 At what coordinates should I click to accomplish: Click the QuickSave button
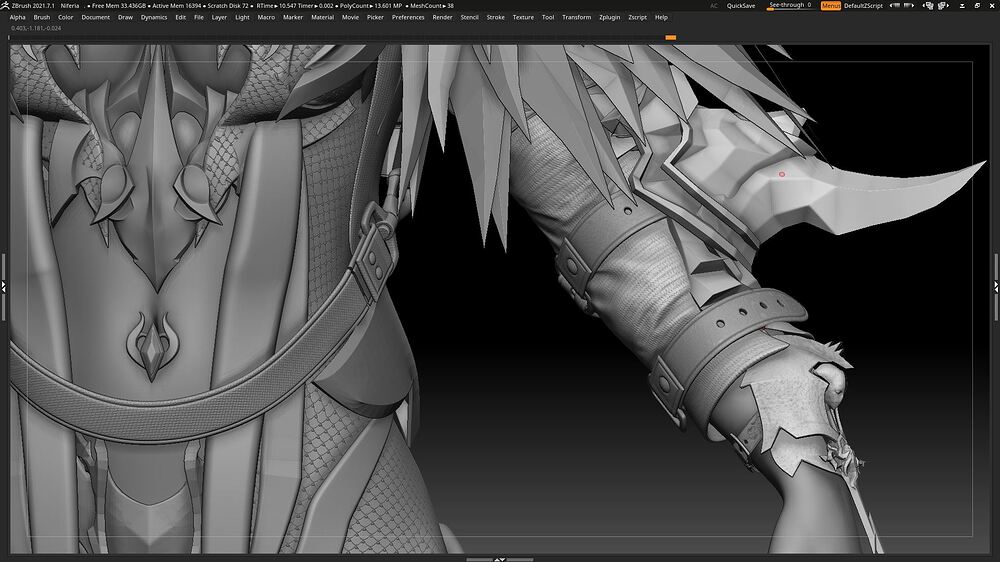tap(741, 6)
